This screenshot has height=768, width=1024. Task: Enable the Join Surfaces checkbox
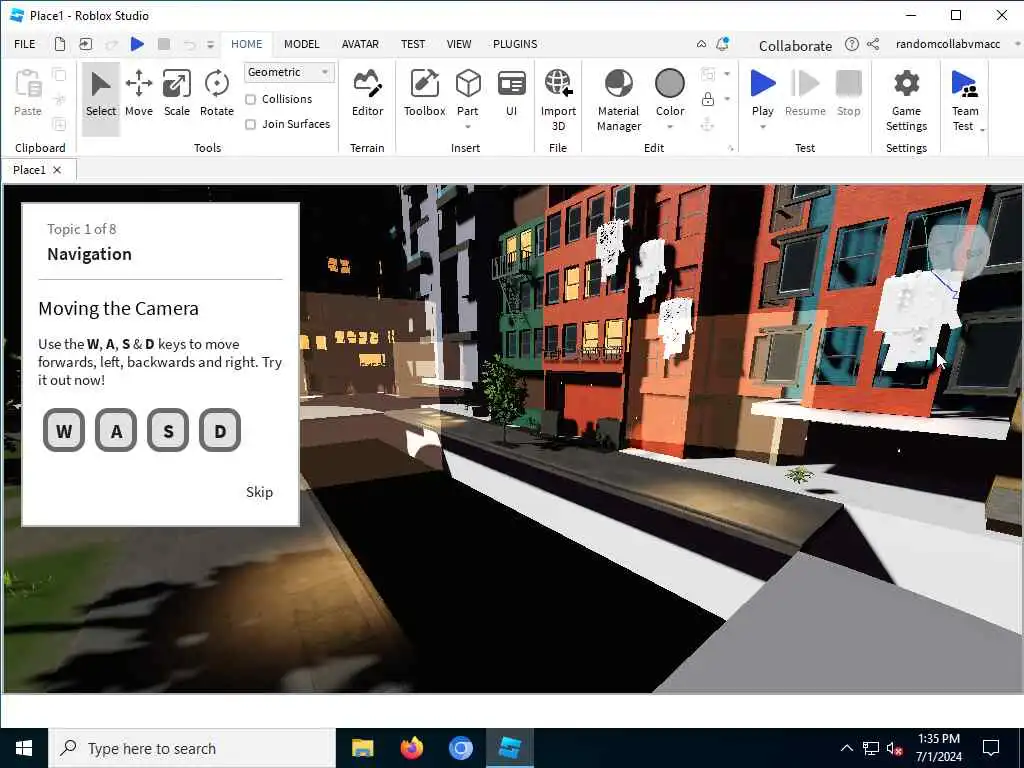[x=250, y=124]
